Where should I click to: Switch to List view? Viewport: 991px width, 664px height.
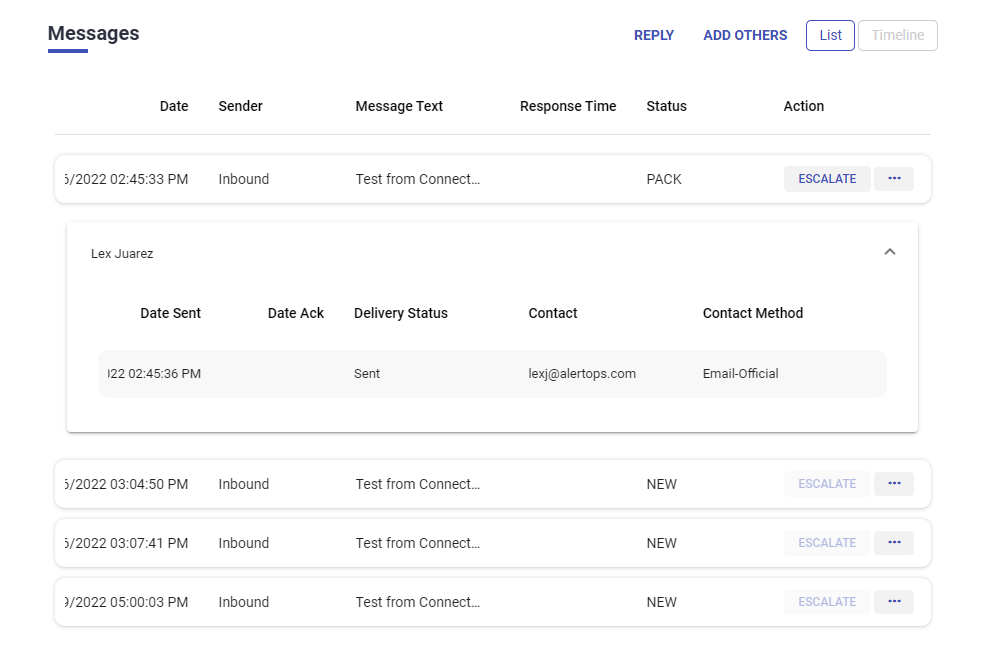click(x=830, y=35)
